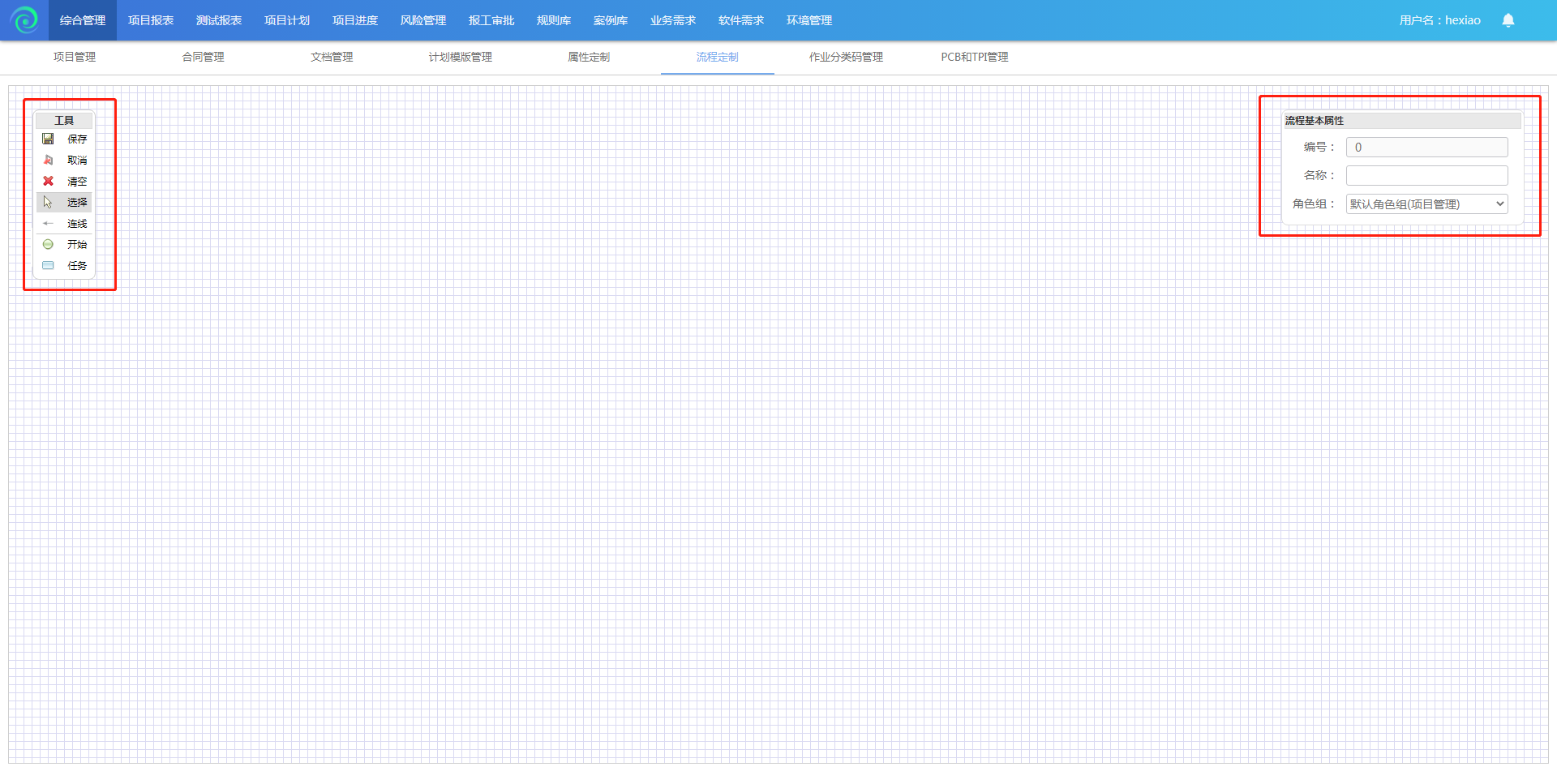The width and height of the screenshot is (1557, 784).
Task: Focus the 名称 name input field
Action: pyautogui.click(x=1426, y=176)
